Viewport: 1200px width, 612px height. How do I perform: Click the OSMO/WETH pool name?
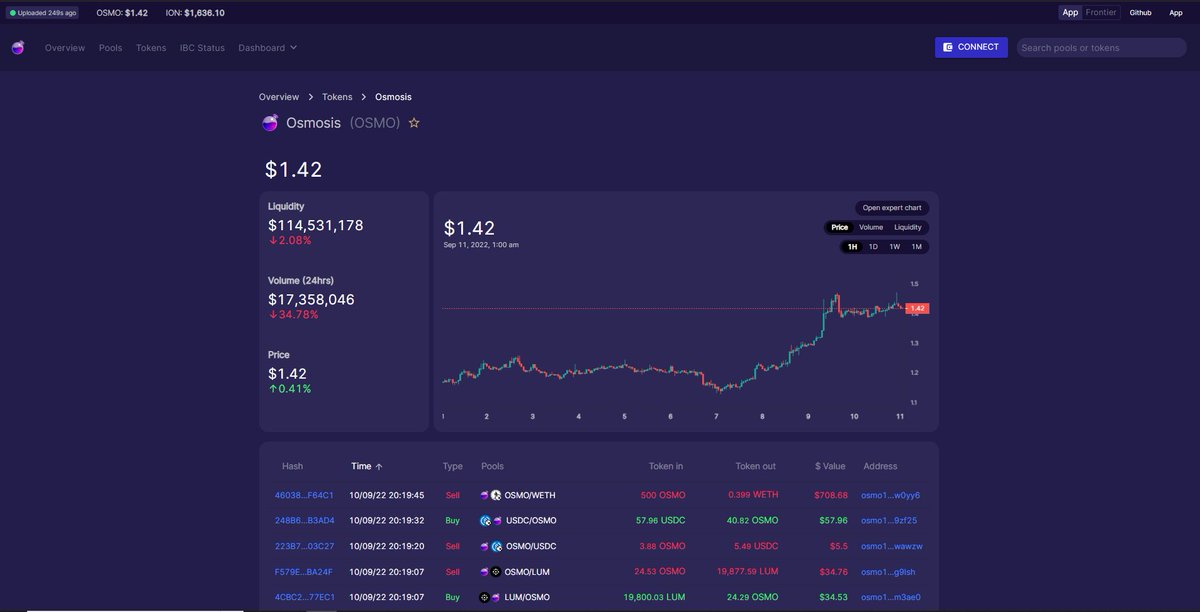530,495
